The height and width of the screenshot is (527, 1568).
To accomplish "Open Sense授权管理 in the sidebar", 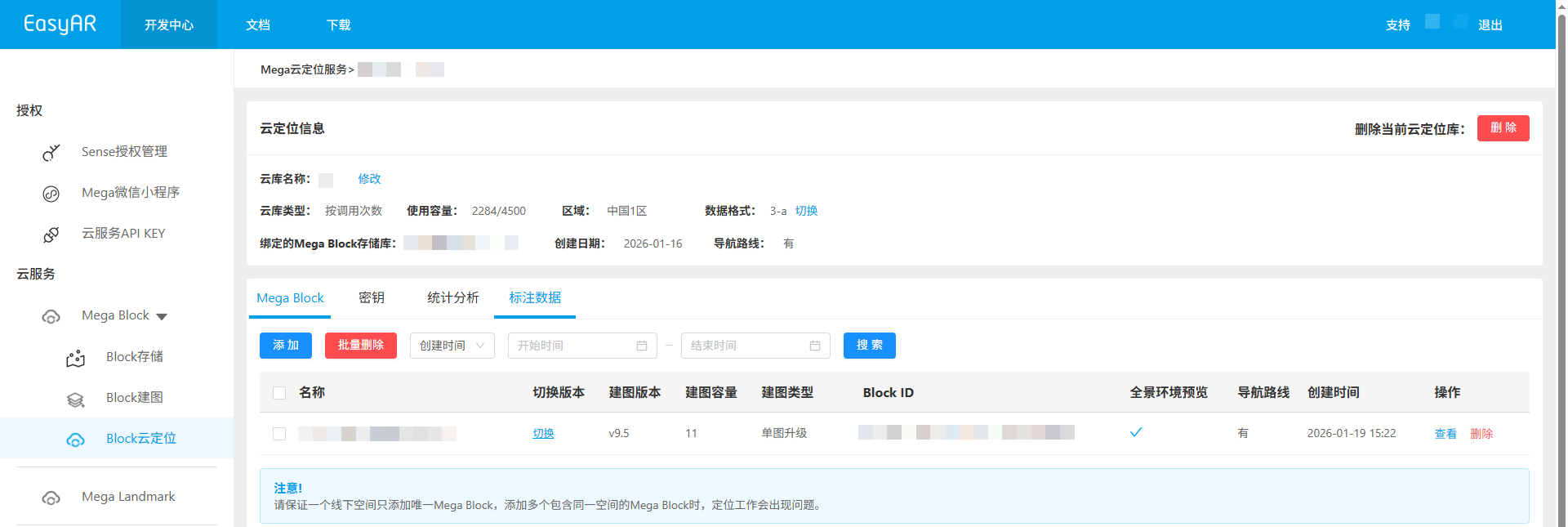I will pyautogui.click(x=124, y=152).
